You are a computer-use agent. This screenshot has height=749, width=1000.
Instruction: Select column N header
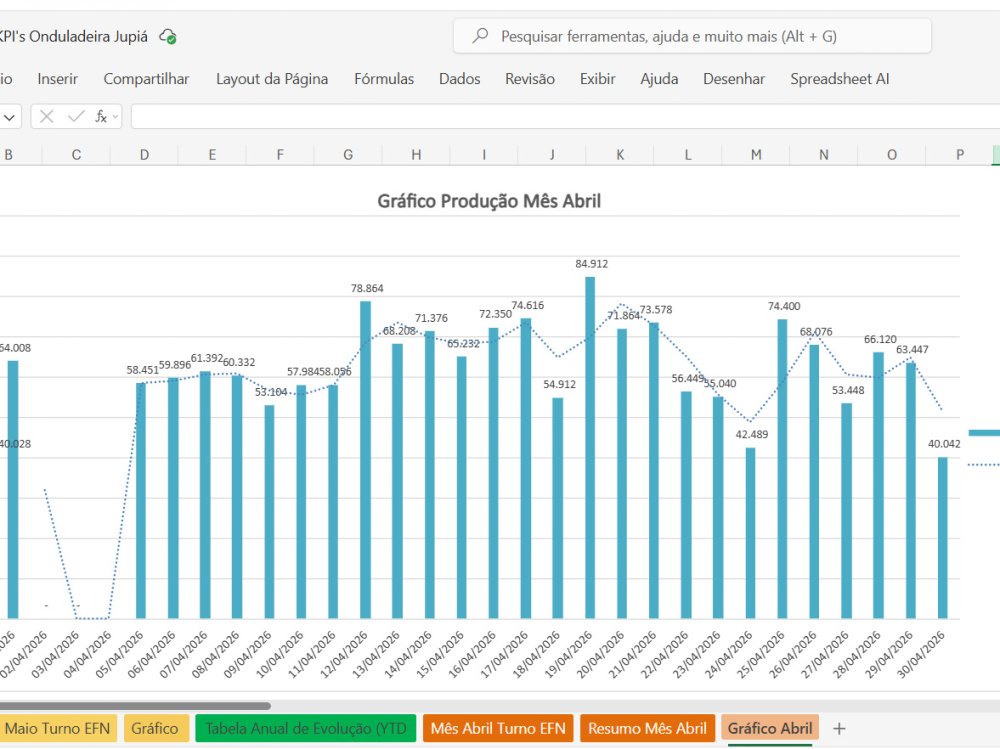click(x=824, y=155)
